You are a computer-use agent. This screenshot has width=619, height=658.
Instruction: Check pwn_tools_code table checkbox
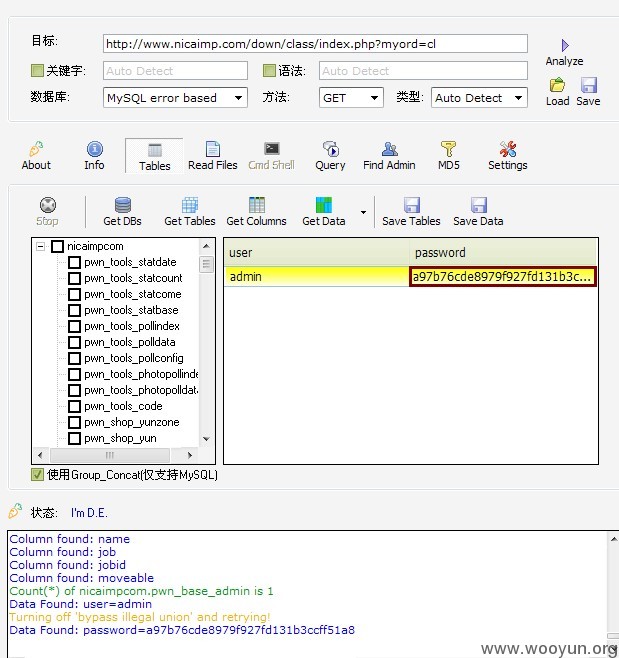[x=74, y=407]
